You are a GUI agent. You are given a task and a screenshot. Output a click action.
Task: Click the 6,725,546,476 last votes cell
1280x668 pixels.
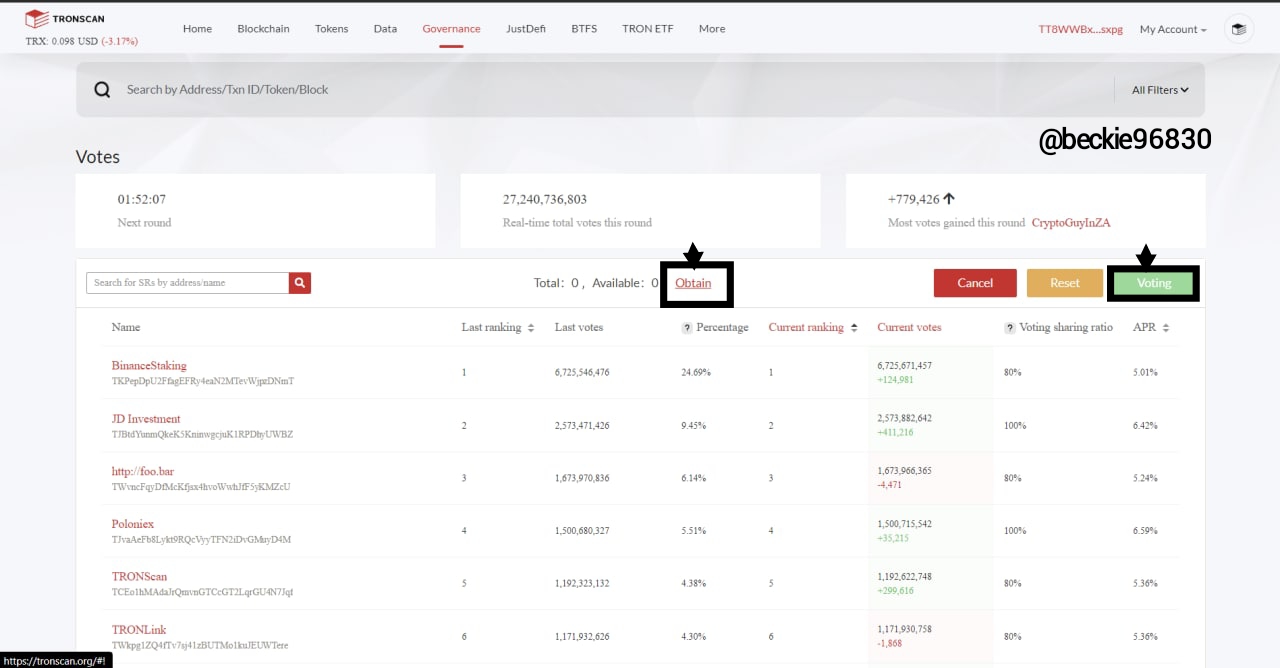pos(582,372)
